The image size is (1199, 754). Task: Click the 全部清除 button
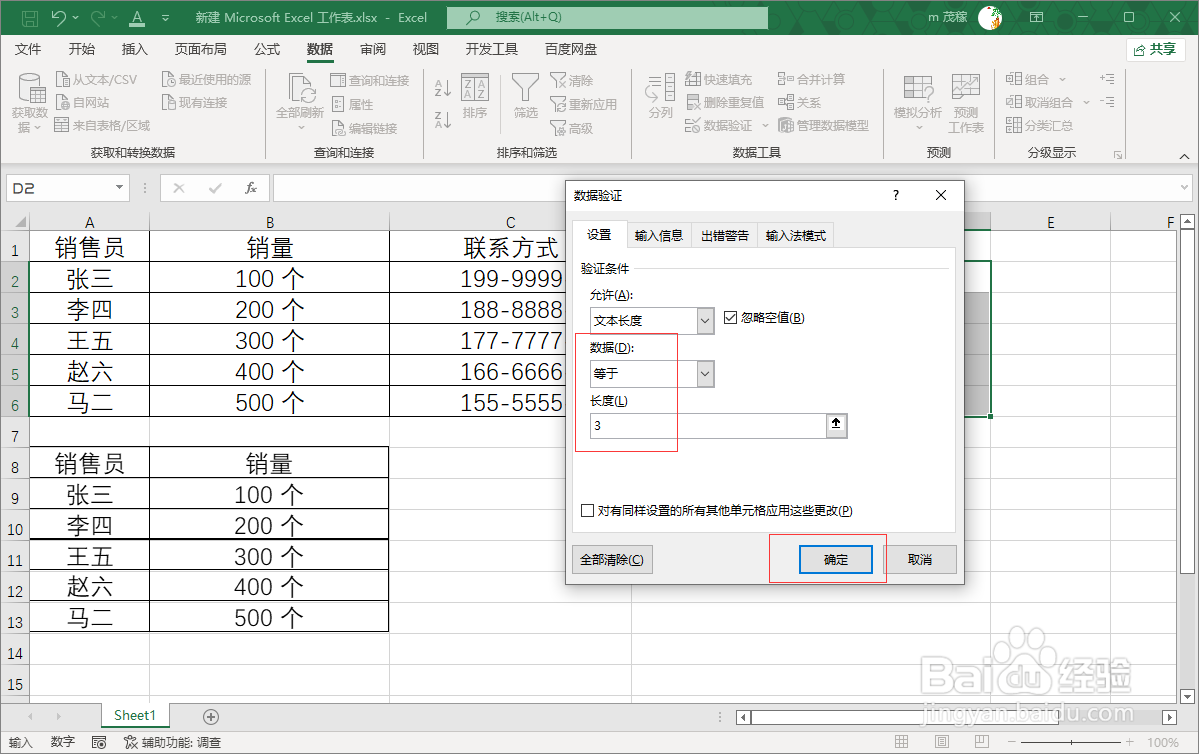pyautogui.click(x=611, y=559)
